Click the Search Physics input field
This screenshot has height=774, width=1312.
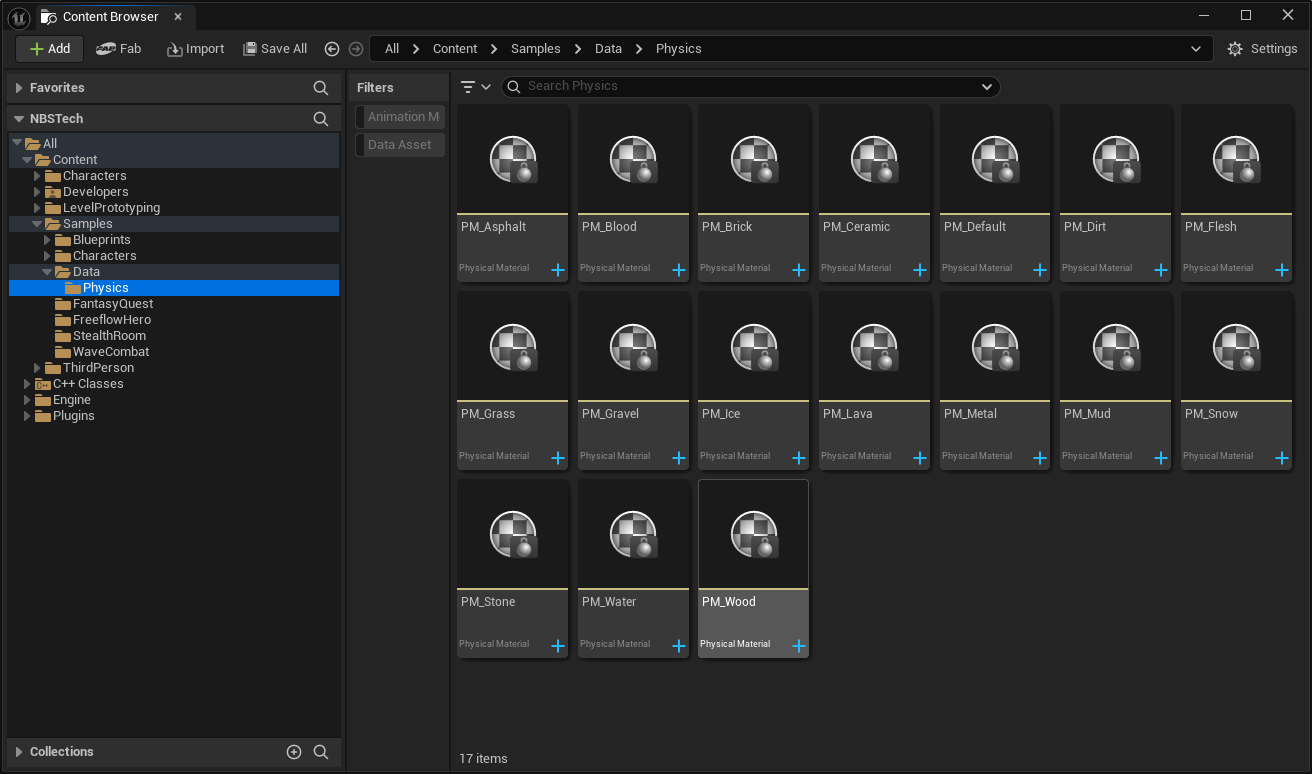click(750, 87)
